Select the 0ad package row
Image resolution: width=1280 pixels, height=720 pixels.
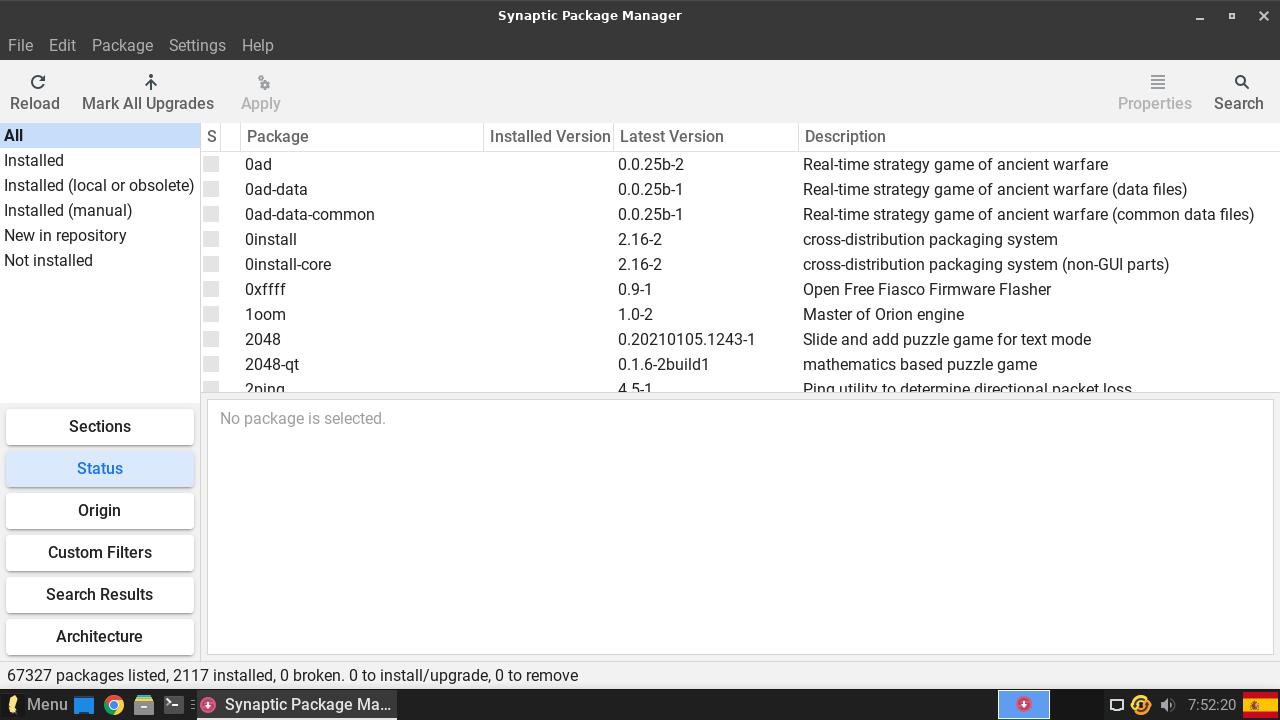pyautogui.click(x=740, y=164)
